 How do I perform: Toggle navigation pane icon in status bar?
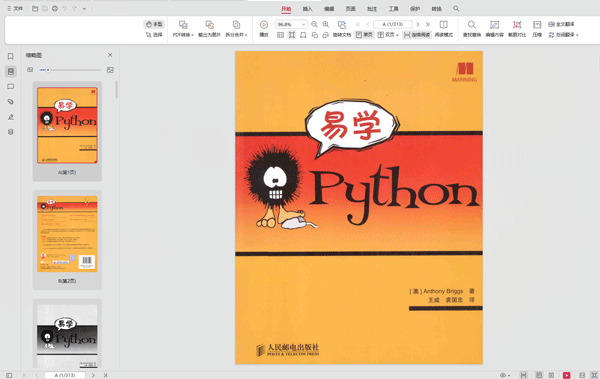click(9, 375)
